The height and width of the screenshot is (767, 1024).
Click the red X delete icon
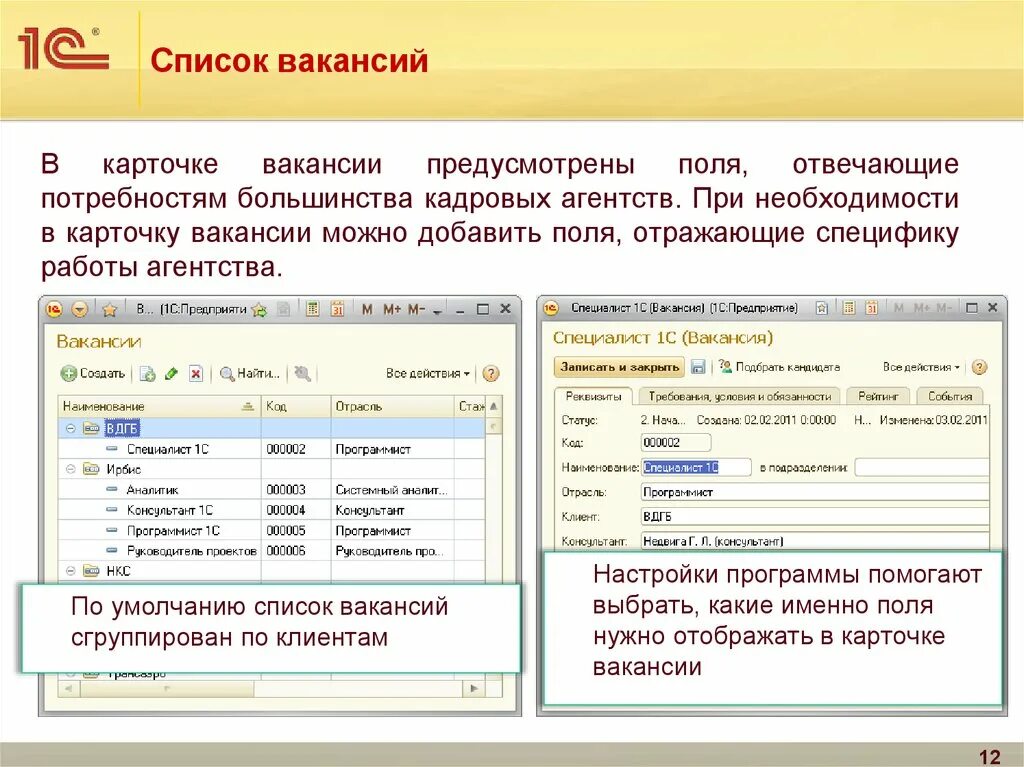tap(194, 373)
